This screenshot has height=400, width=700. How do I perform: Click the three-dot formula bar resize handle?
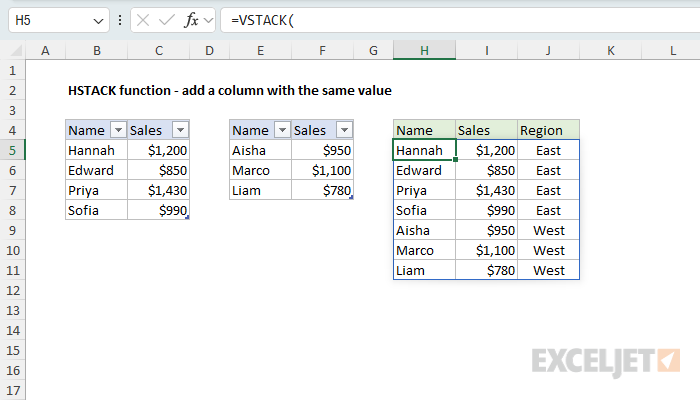tap(120, 20)
